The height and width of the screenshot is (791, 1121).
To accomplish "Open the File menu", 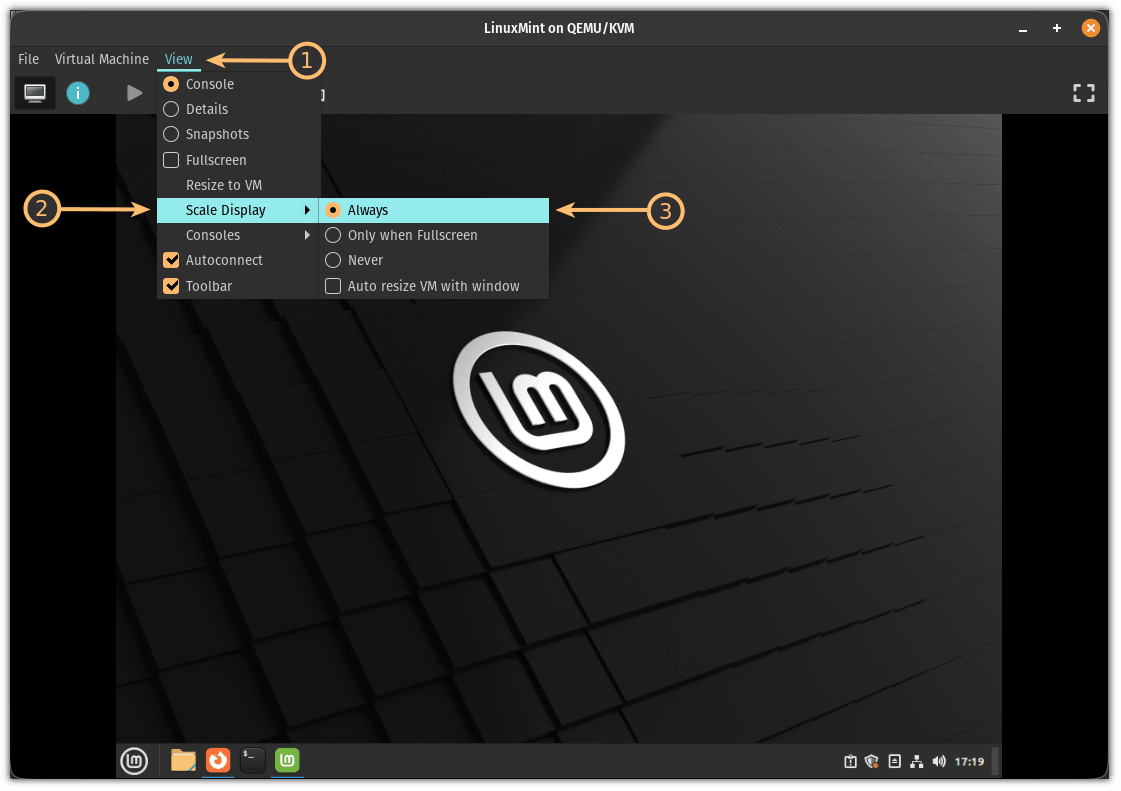I will coord(28,59).
